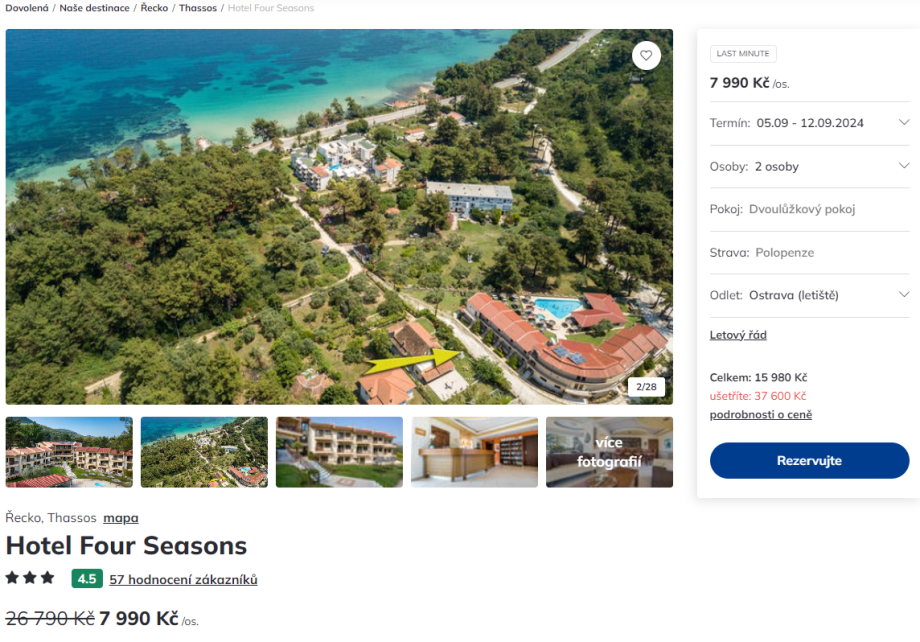This screenshot has height=642, width=920.
Task: Navigate to Řecko breadcrumb
Action: tap(154, 8)
